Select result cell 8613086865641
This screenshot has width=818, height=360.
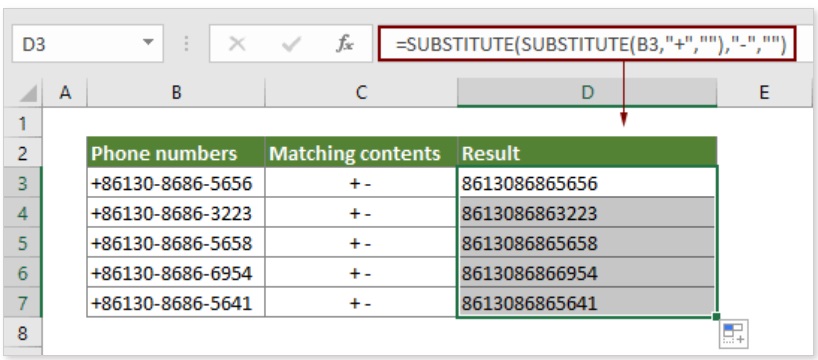(587, 303)
